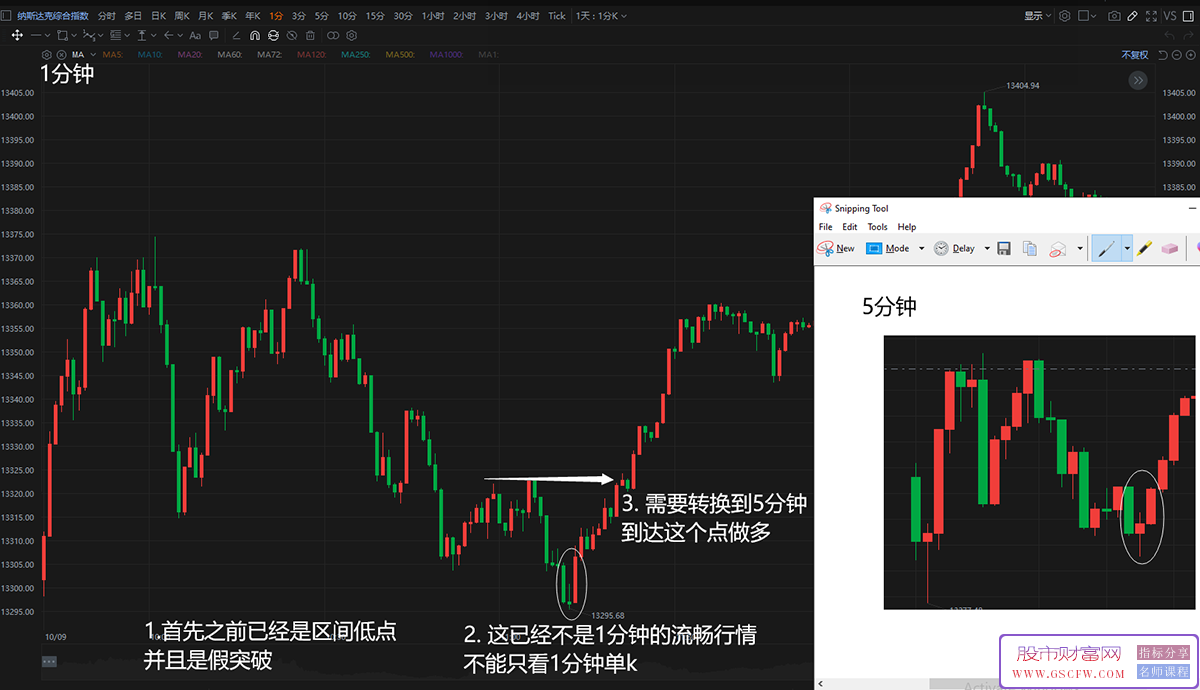Expand the Mode dropdown arrow

pos(921,248)
